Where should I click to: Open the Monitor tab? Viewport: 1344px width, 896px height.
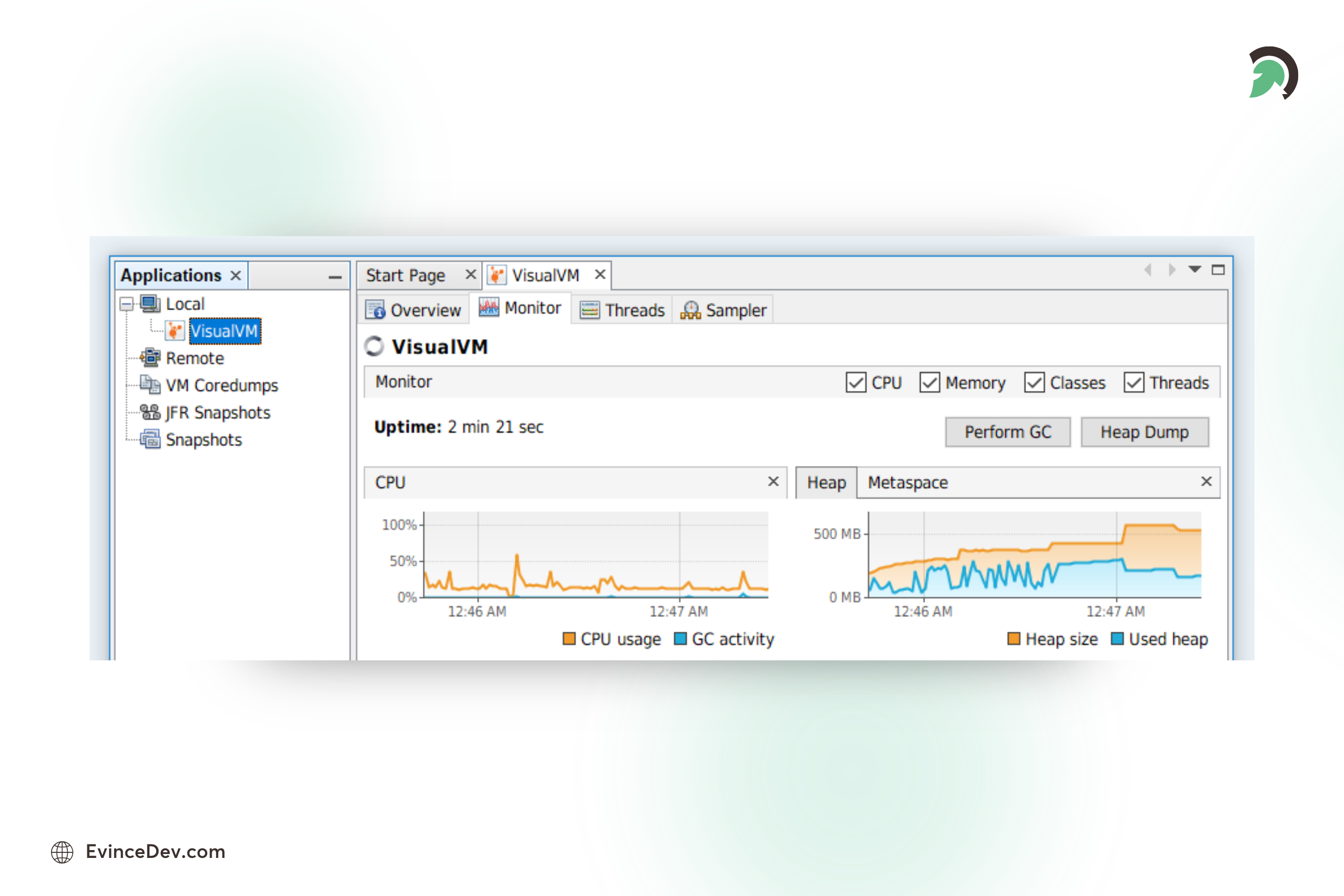coord(521,308)
